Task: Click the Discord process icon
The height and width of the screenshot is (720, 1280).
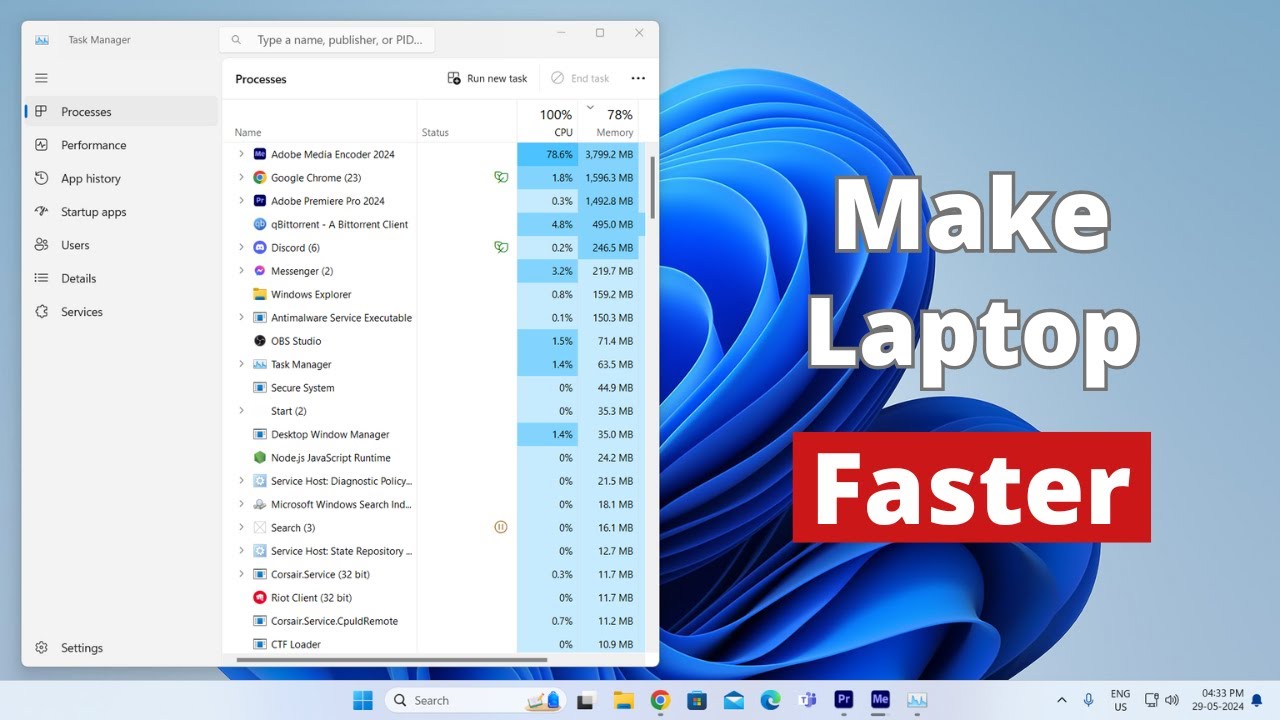Action: click(x=260, y=248)
